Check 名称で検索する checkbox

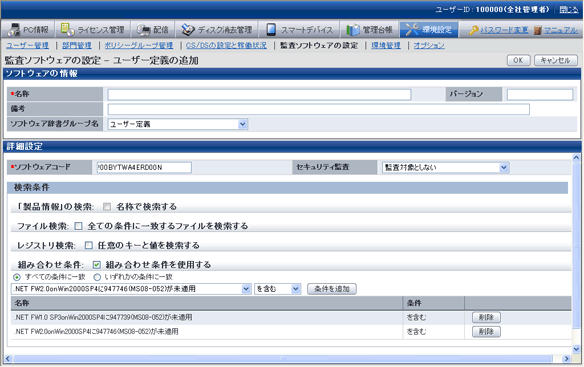tap(107, 207)
